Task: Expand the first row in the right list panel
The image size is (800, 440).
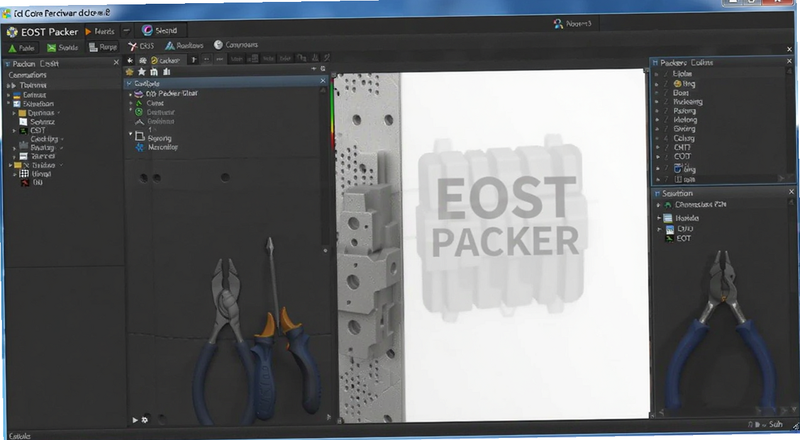Action: click(x=657, y=75)
